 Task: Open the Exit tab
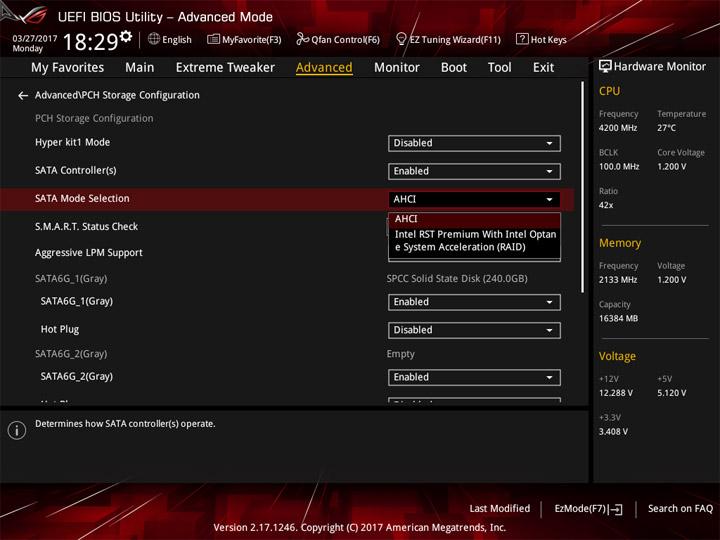coord(543,68)
